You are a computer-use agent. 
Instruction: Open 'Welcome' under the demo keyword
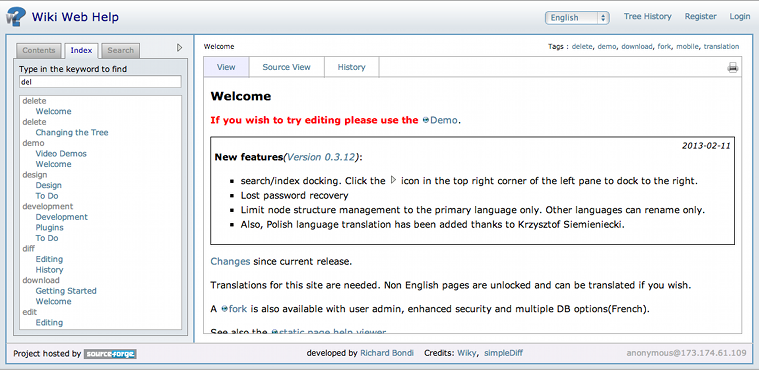coord(53,164)
